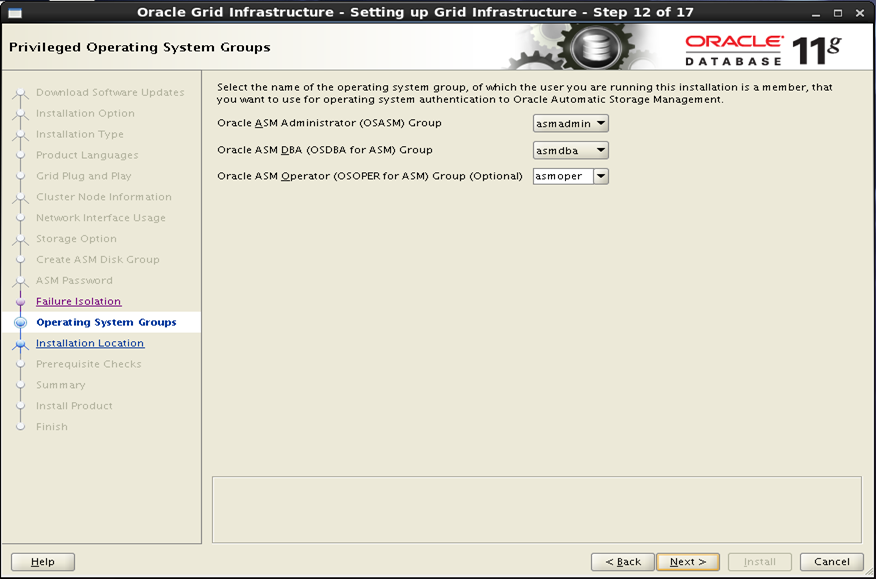Click the Product Languages step text
876x579 pixels.
tap(87, 155)
